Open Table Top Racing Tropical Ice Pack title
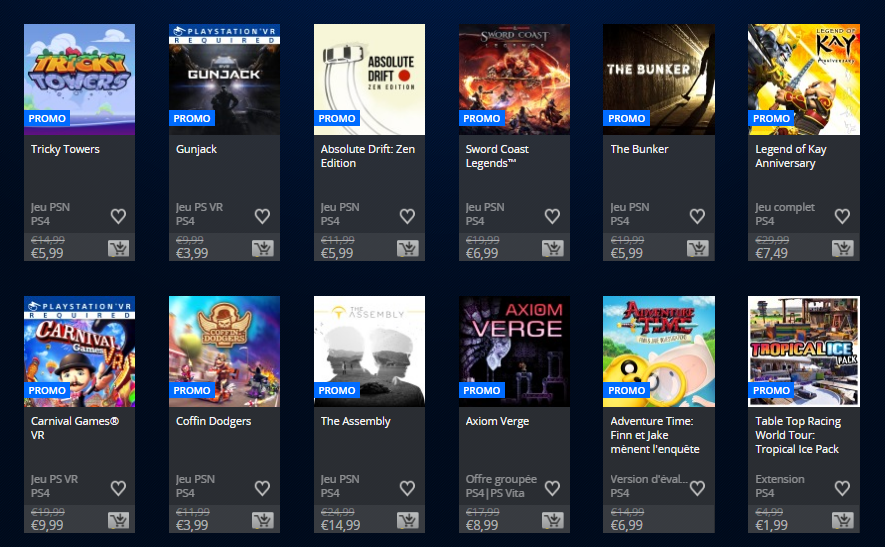 pyautogui.click(x=798, y=435)
